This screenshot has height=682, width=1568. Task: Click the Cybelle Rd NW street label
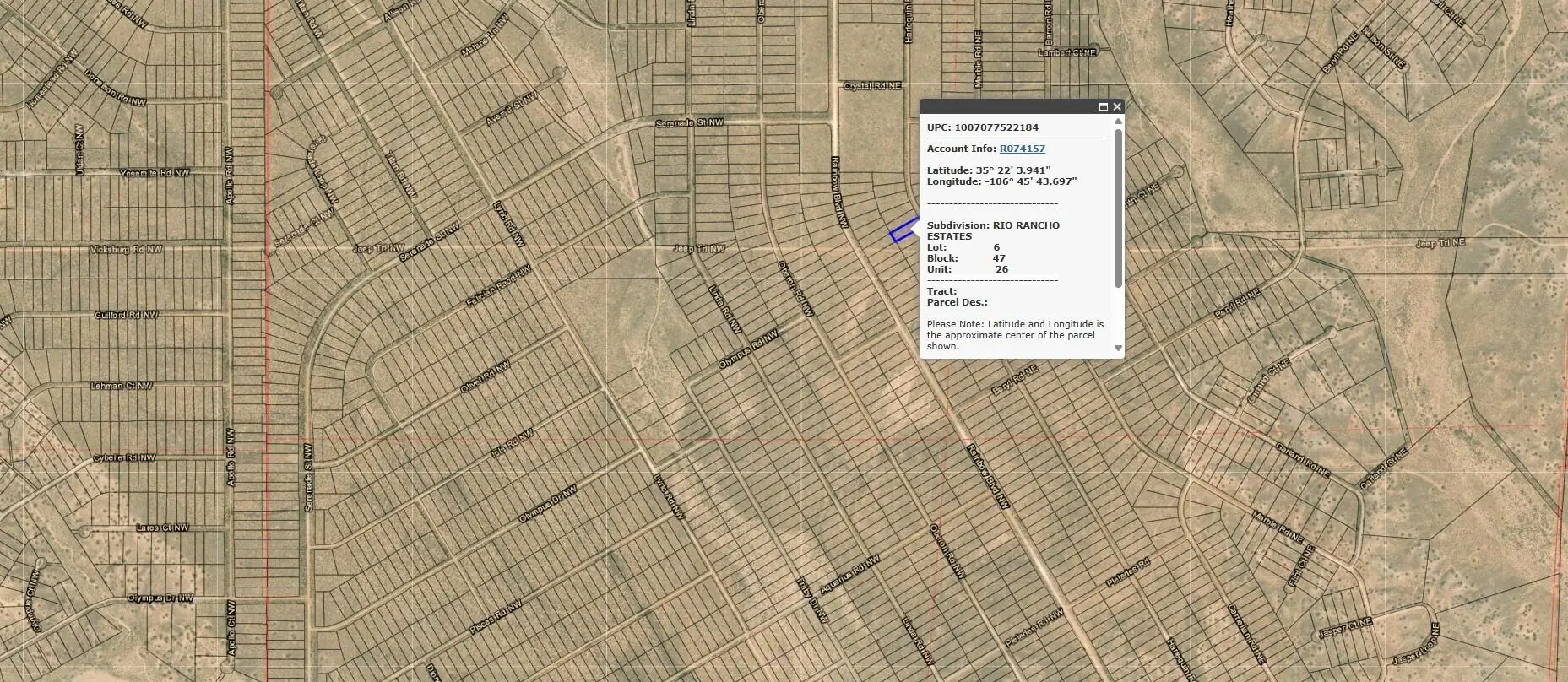pos(124,458)
